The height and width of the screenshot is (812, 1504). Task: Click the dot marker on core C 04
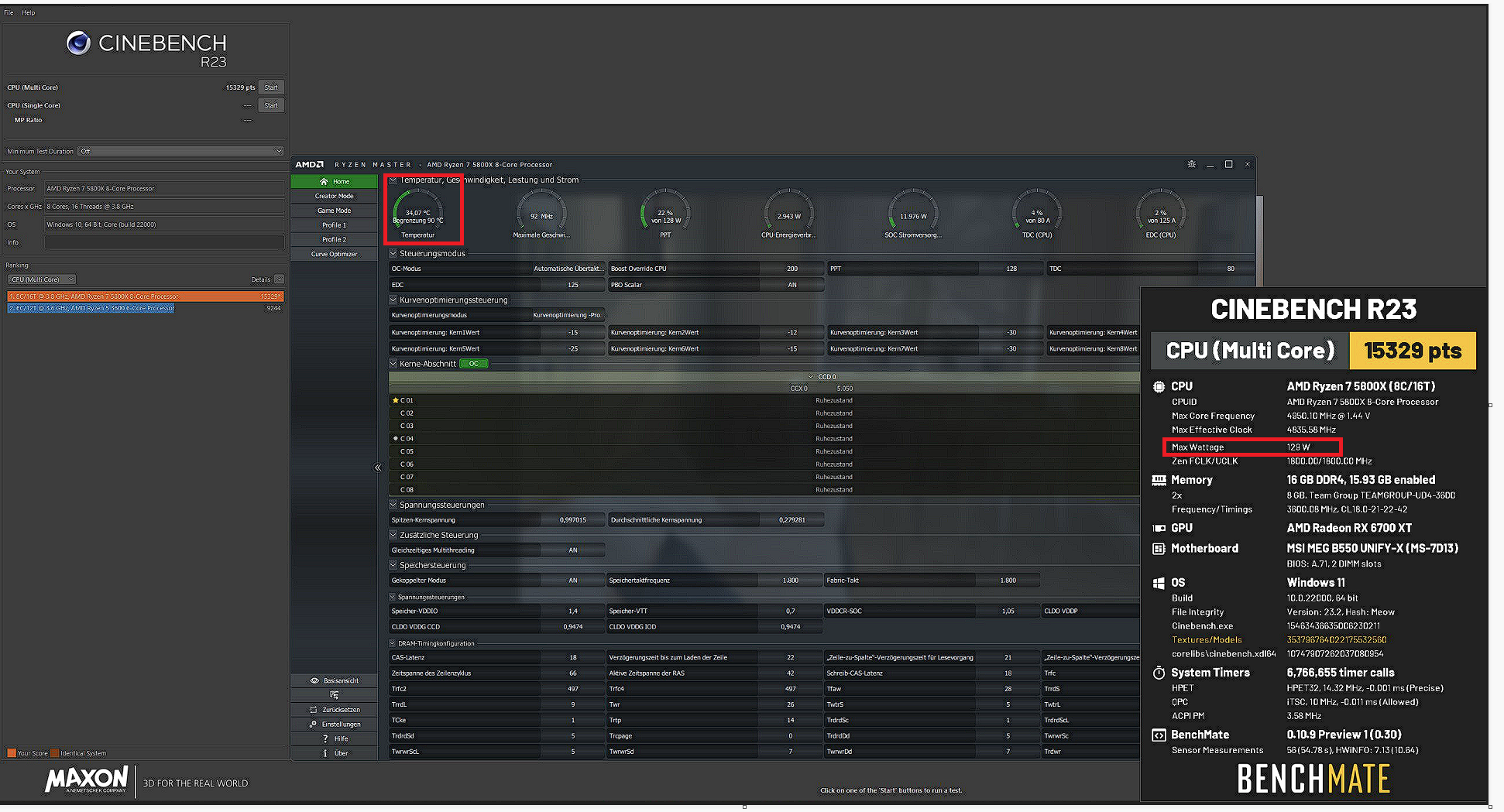click(395, 438)
